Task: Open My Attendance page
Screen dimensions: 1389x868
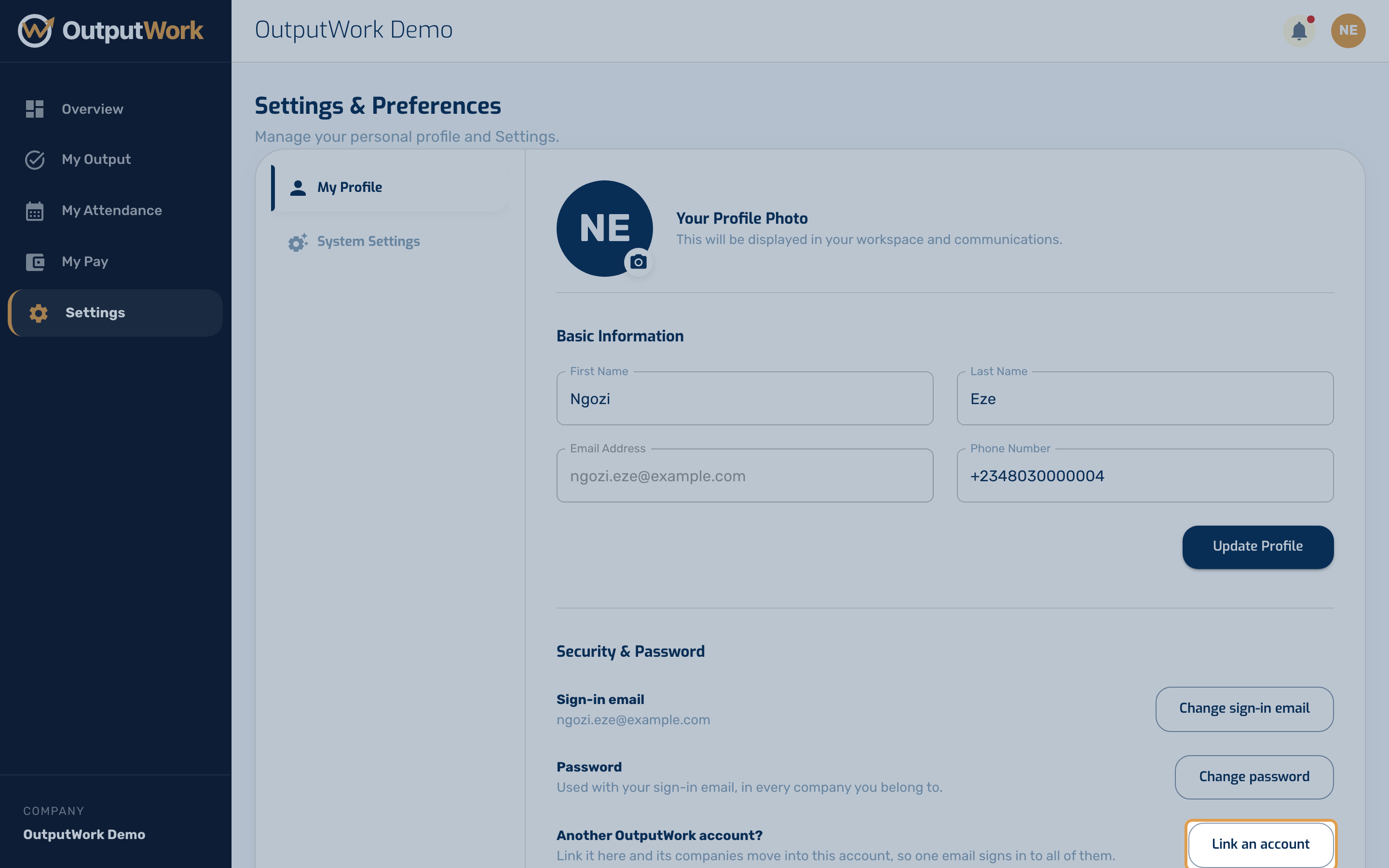Action: tap(115, 211)
